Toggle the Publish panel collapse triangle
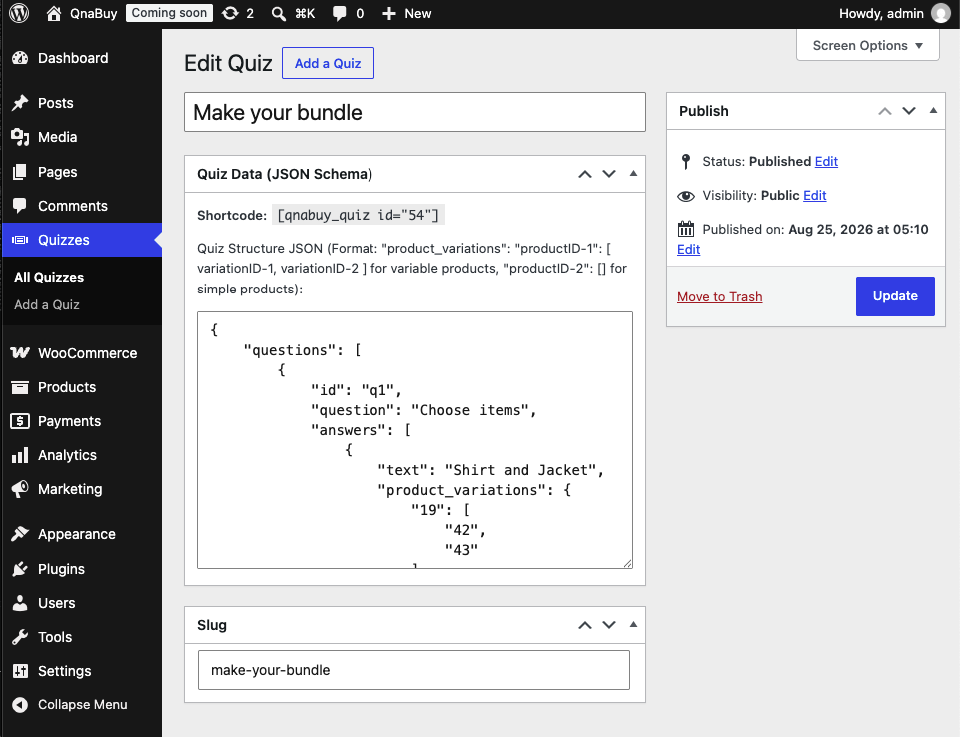 (933, 111)
